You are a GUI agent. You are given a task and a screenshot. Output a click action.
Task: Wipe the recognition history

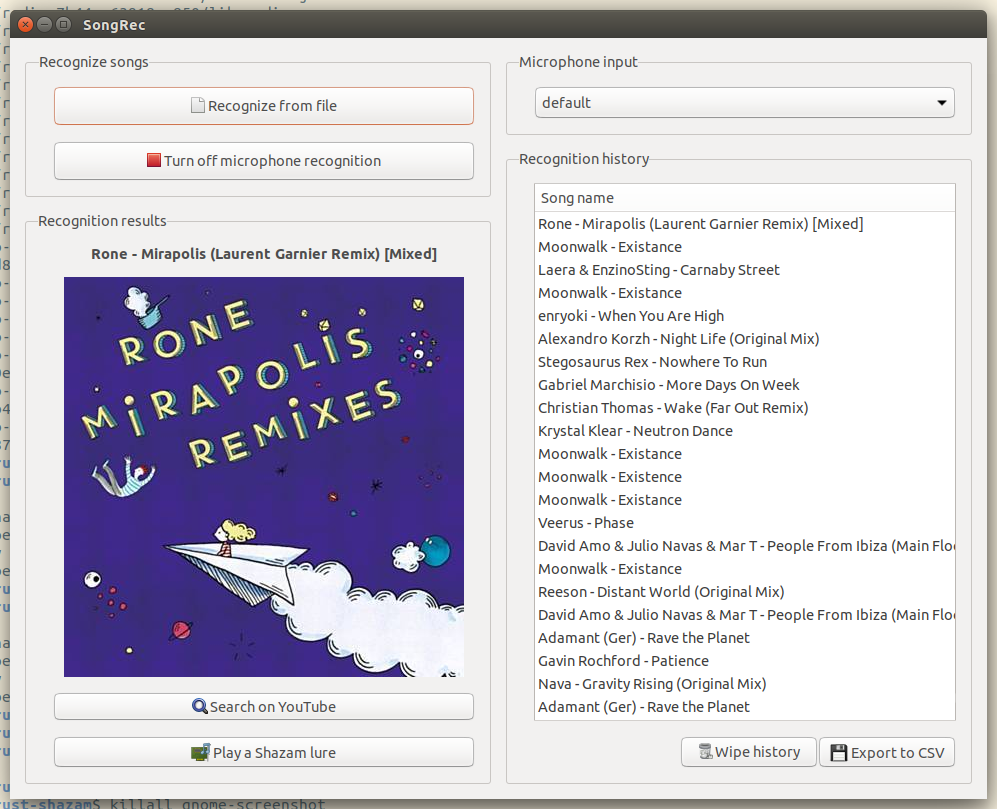pos(748,751)
